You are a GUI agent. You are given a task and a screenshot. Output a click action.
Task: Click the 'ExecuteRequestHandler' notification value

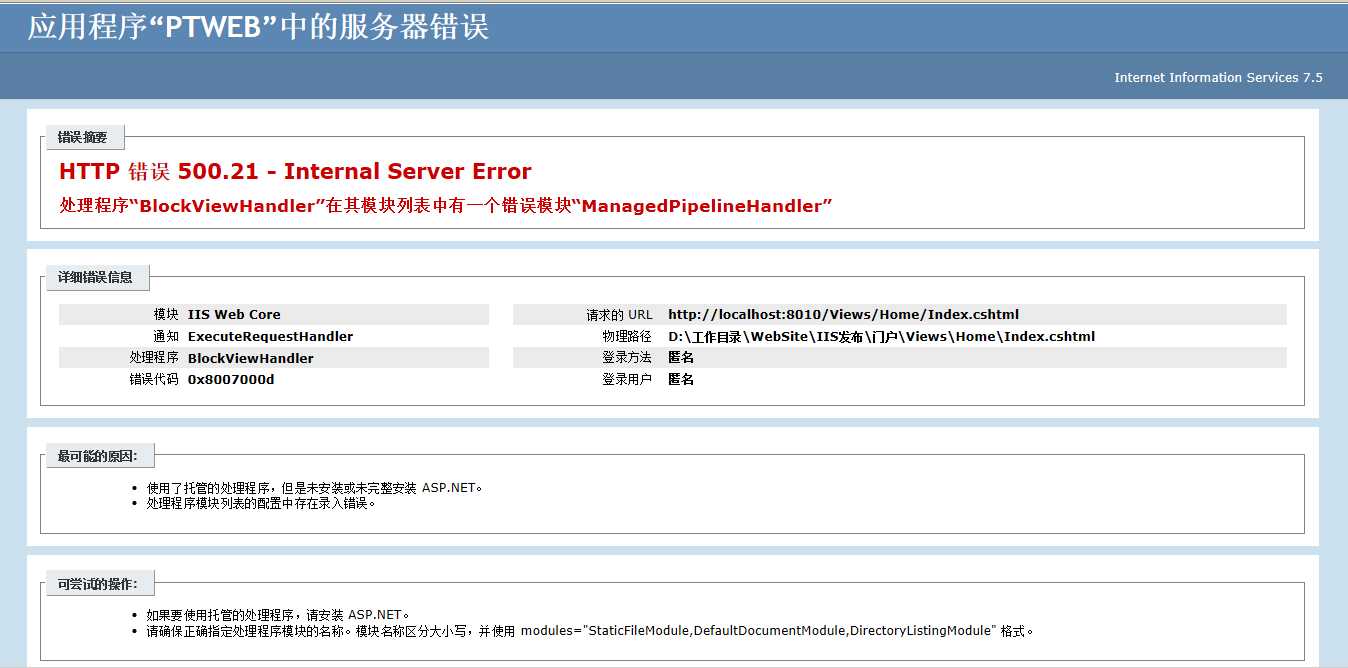pyautogui.click(x=270, y=336)
